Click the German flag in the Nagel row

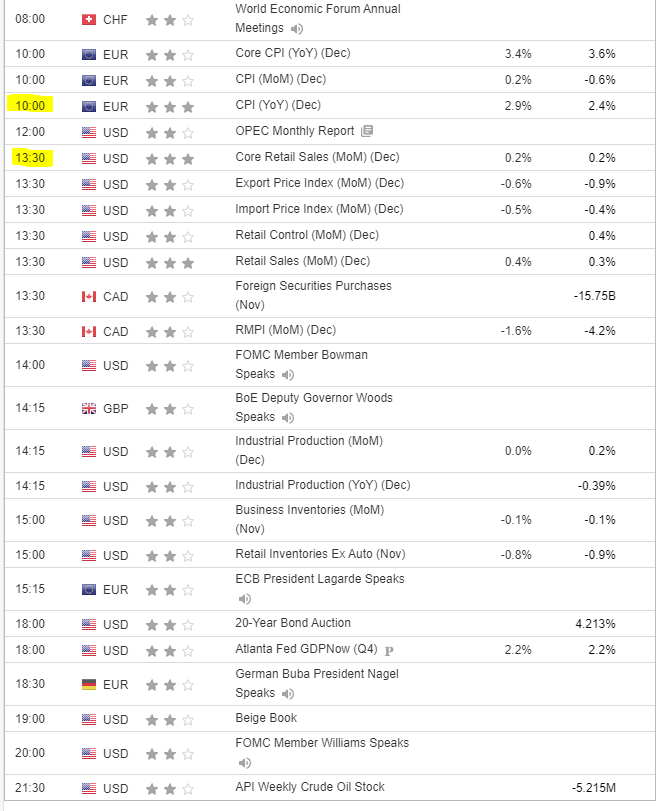(x=88, y=684)
